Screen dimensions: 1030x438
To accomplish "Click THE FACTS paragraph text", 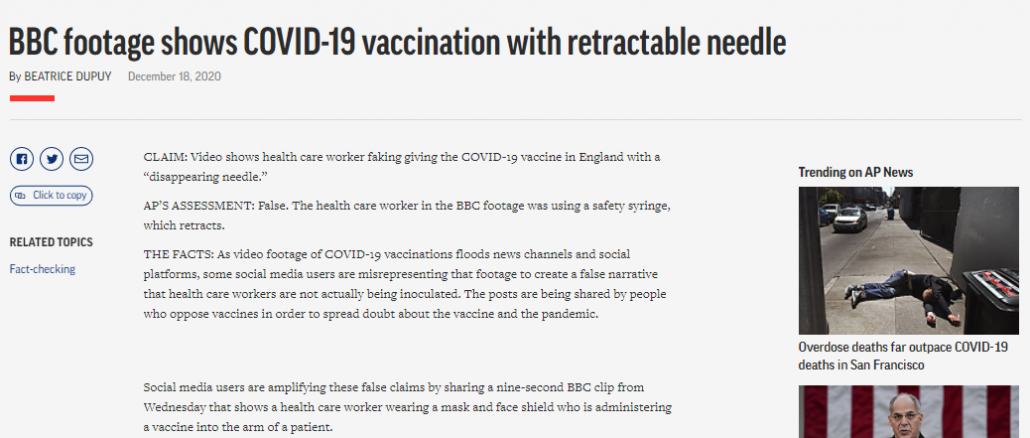I will (405, 284).
